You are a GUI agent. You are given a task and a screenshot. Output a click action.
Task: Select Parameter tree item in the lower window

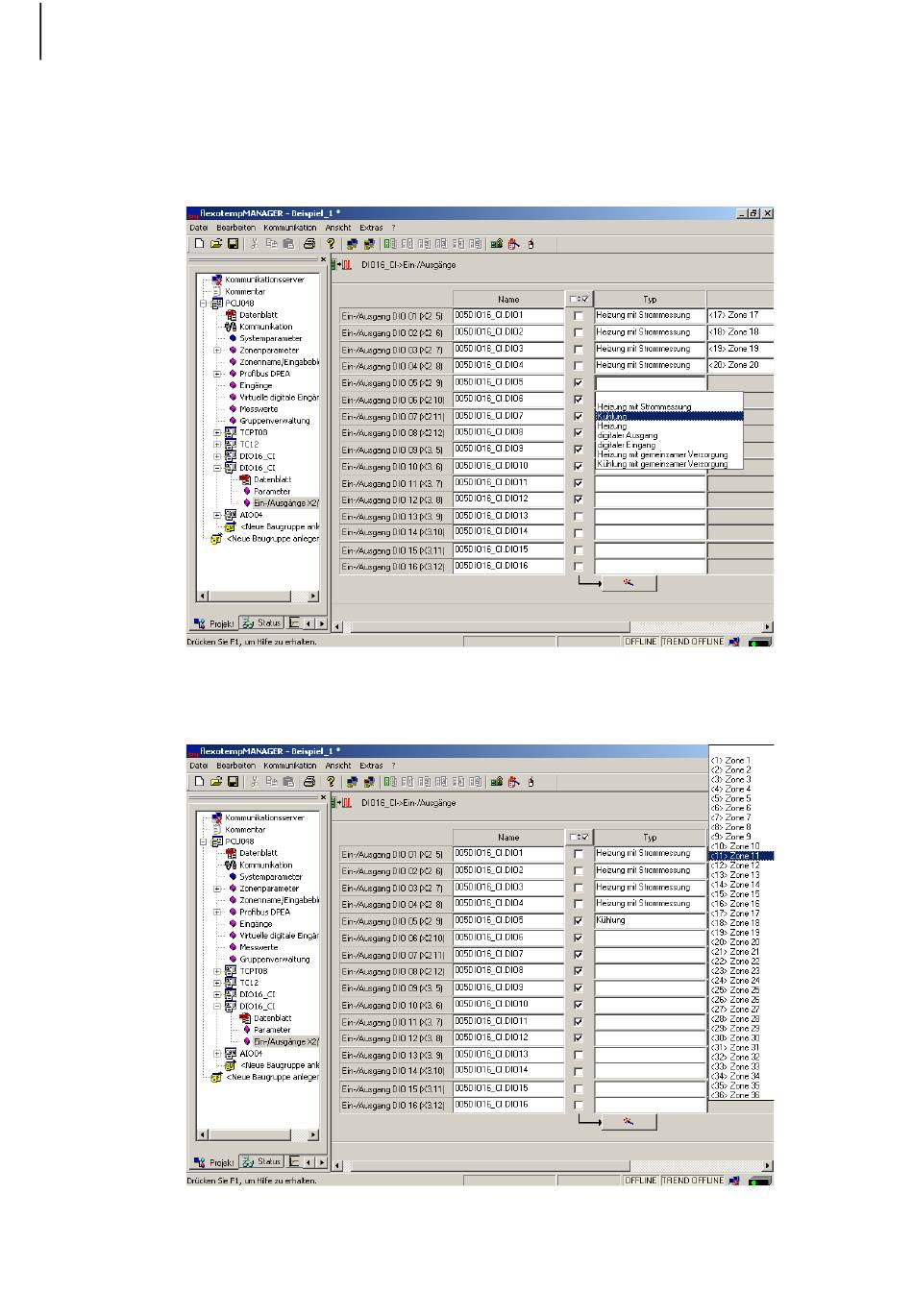tap(272, 1030)
